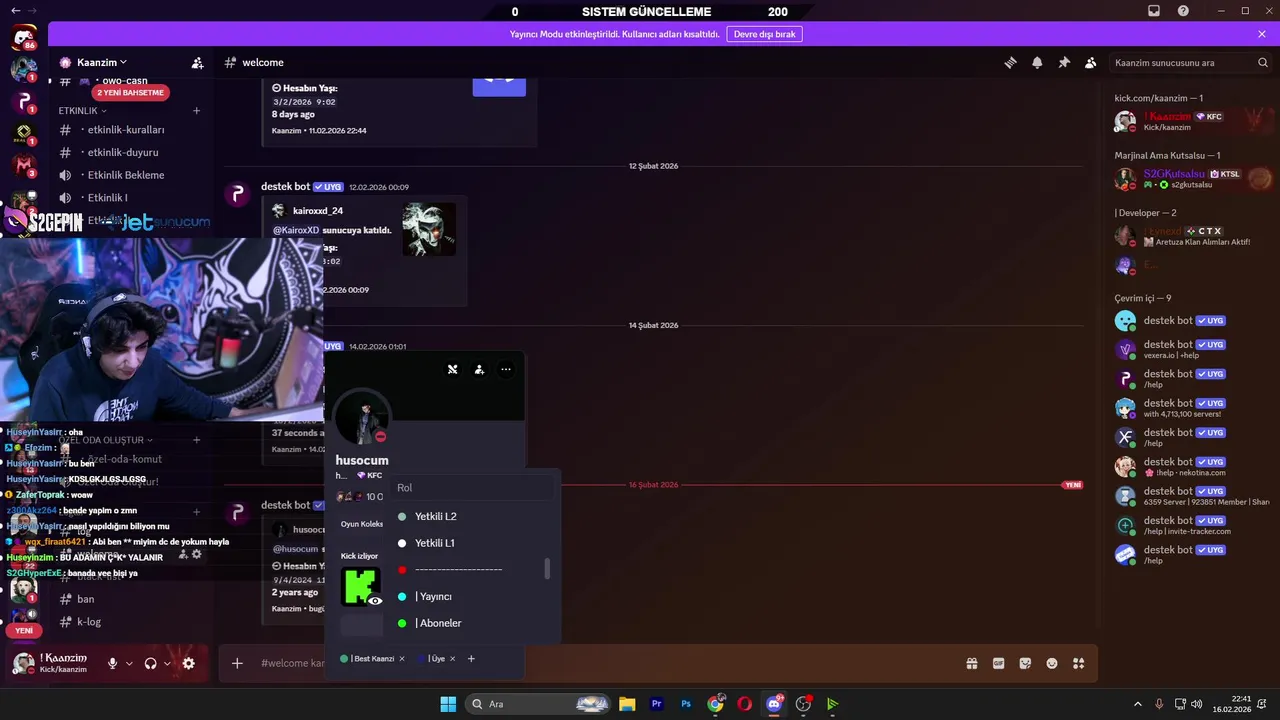This screenshot has height=720, width=1280.
Task: Open Photoshop from taskbar
Action: (686, 704)
